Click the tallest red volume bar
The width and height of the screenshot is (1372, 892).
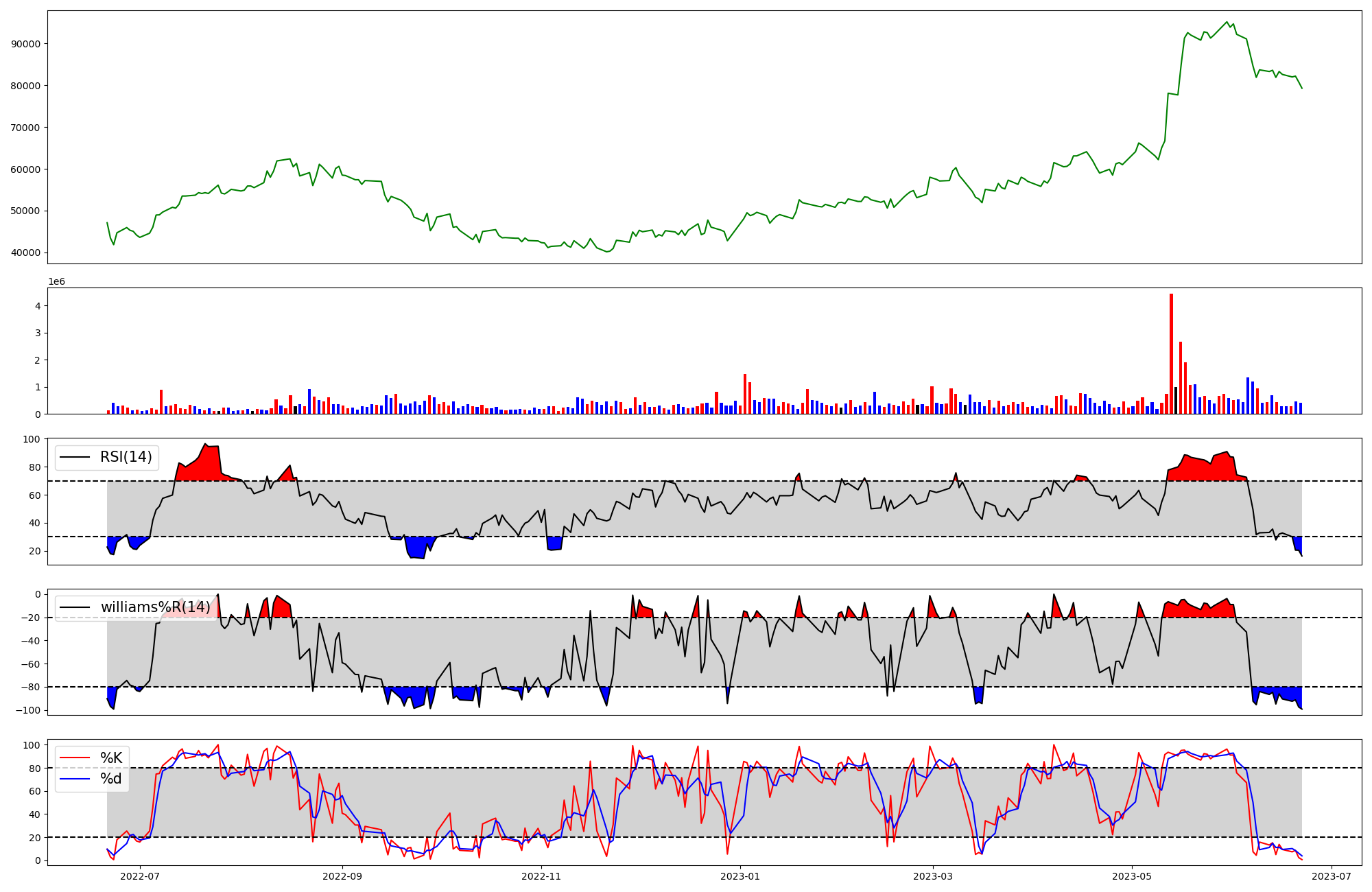1171,353
